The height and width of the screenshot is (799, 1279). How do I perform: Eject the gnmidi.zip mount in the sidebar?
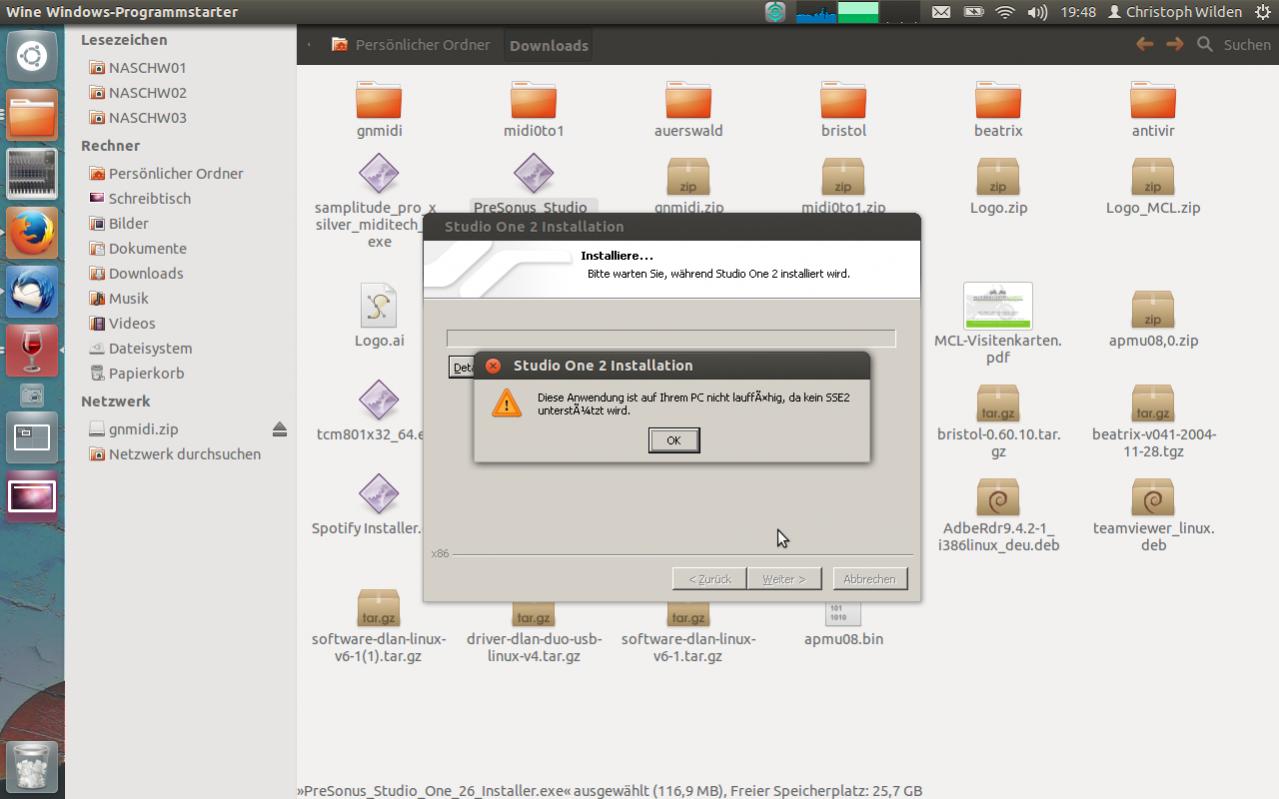[279, 429]
